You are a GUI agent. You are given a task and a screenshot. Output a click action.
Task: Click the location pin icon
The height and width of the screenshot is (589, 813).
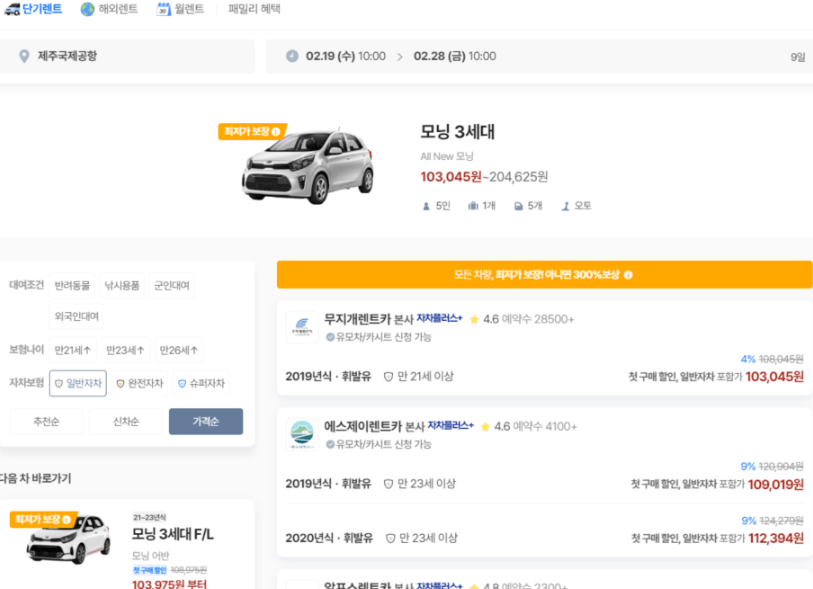[x=24, y=56]
